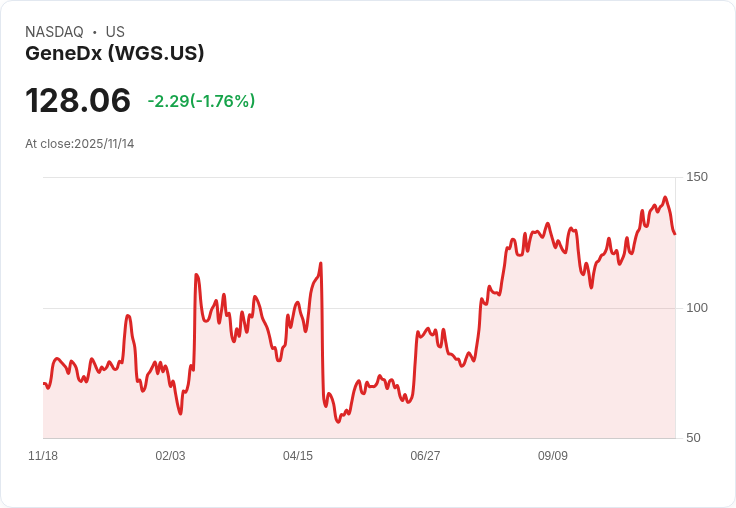Click the rightmost end of price line
The image size is (736, 508).
[x=675, y=234]
